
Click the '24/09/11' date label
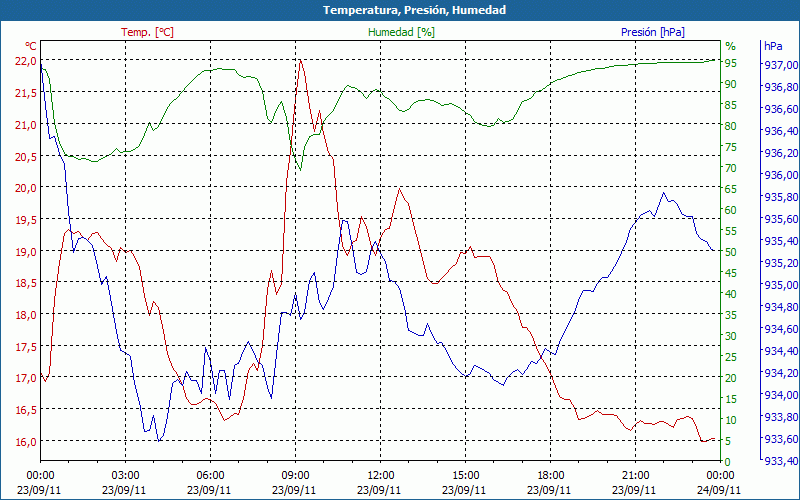tap(719, 490)
